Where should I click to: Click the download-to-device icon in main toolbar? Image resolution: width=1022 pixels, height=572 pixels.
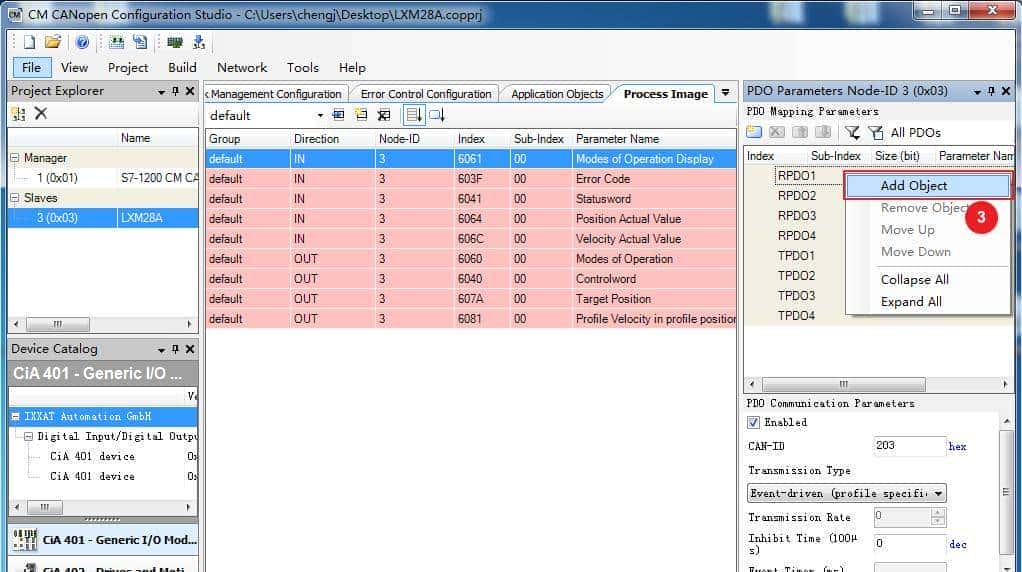[199, 42]
